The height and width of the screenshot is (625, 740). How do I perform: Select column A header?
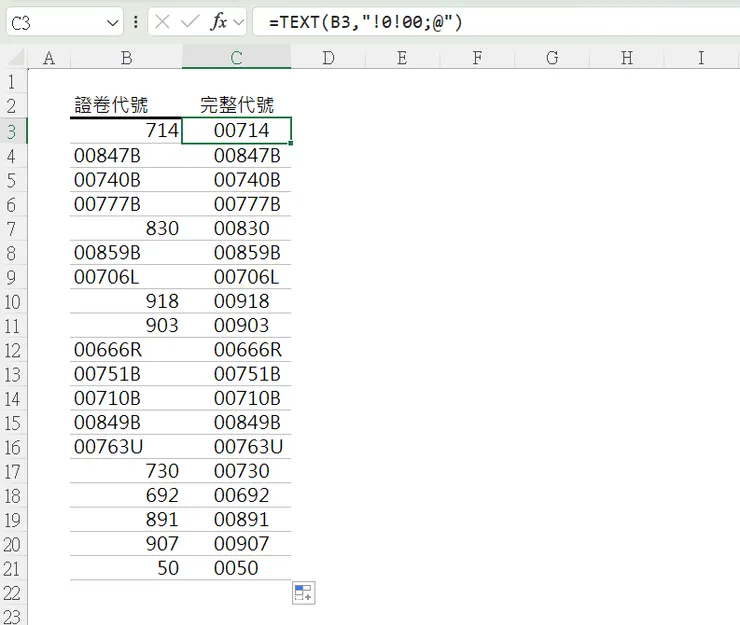49,58
